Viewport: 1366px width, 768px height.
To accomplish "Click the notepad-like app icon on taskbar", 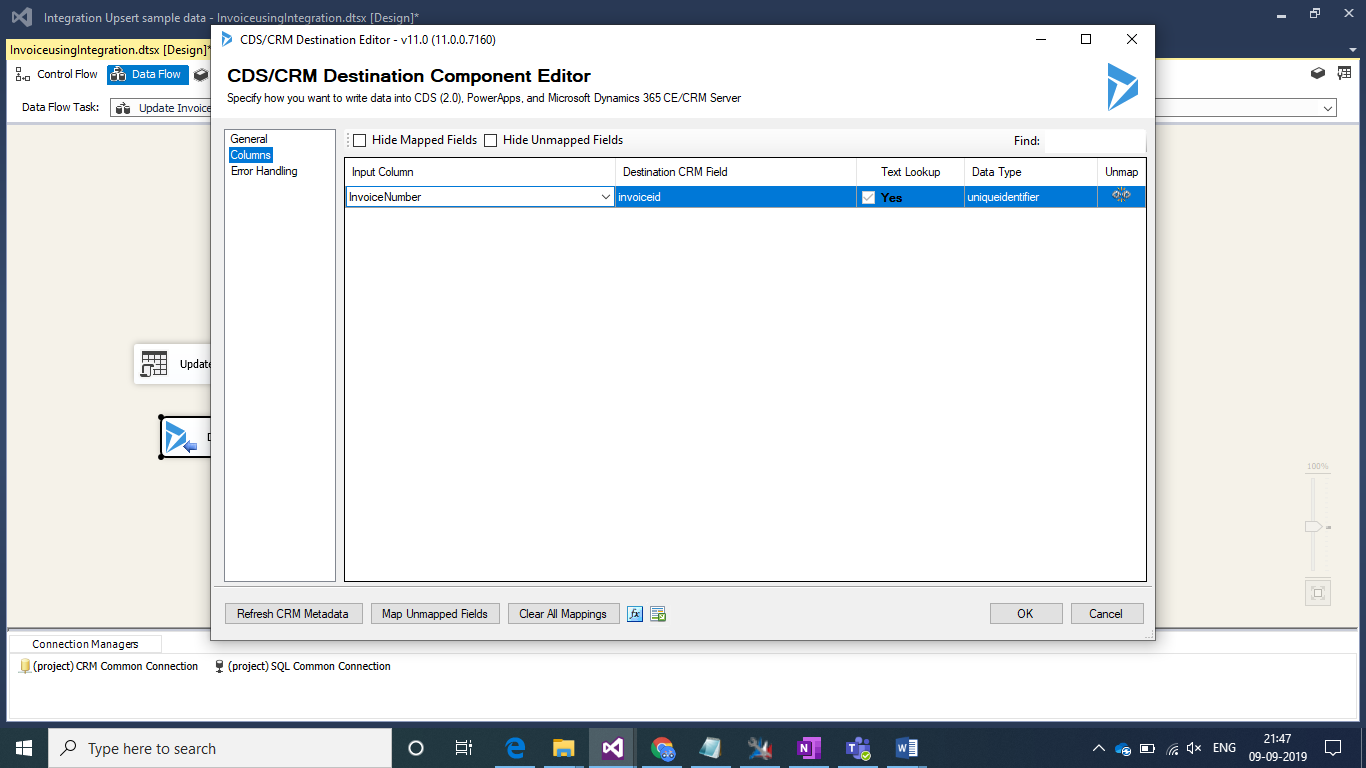I will tap(711, 748).
